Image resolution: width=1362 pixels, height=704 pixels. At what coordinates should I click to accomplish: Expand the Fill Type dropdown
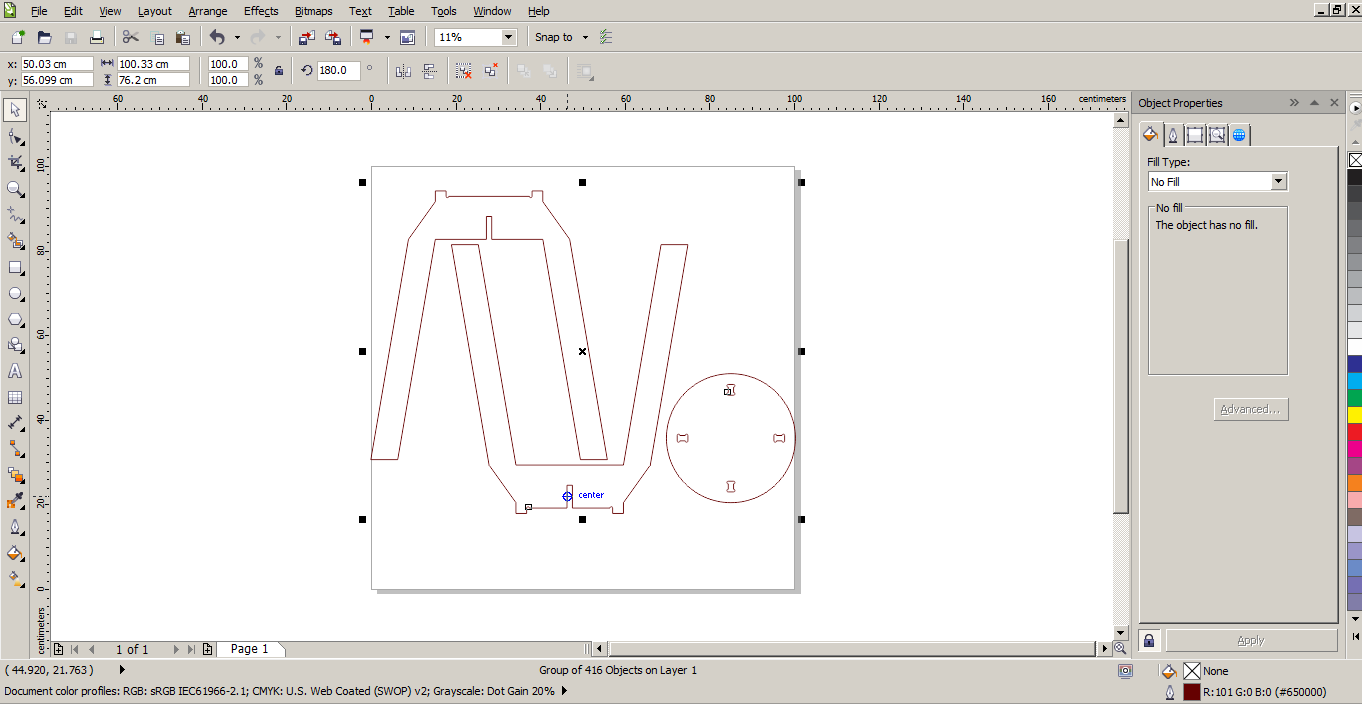click(1278, 181)
